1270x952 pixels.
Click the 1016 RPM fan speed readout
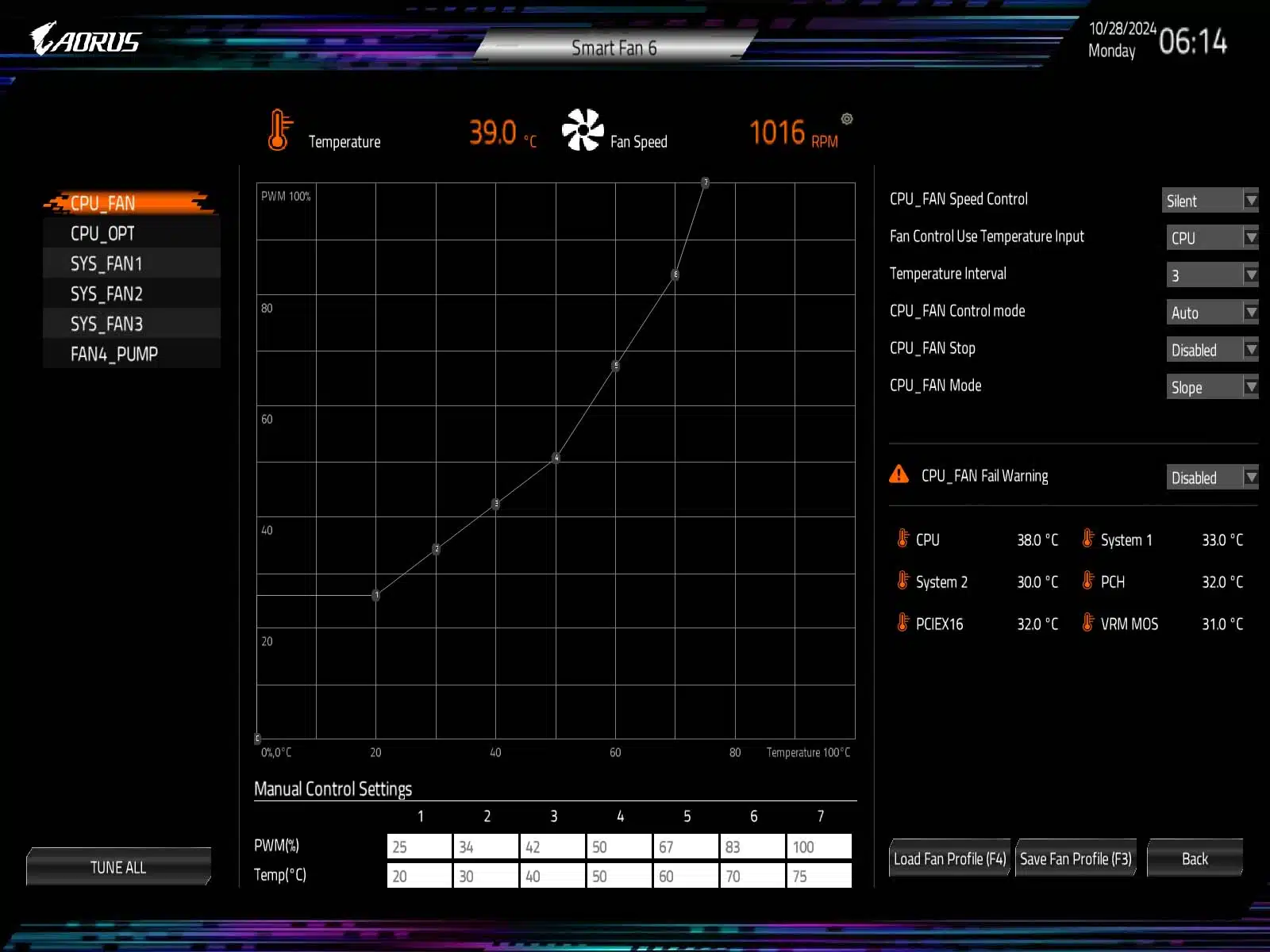tap(794, 132)
